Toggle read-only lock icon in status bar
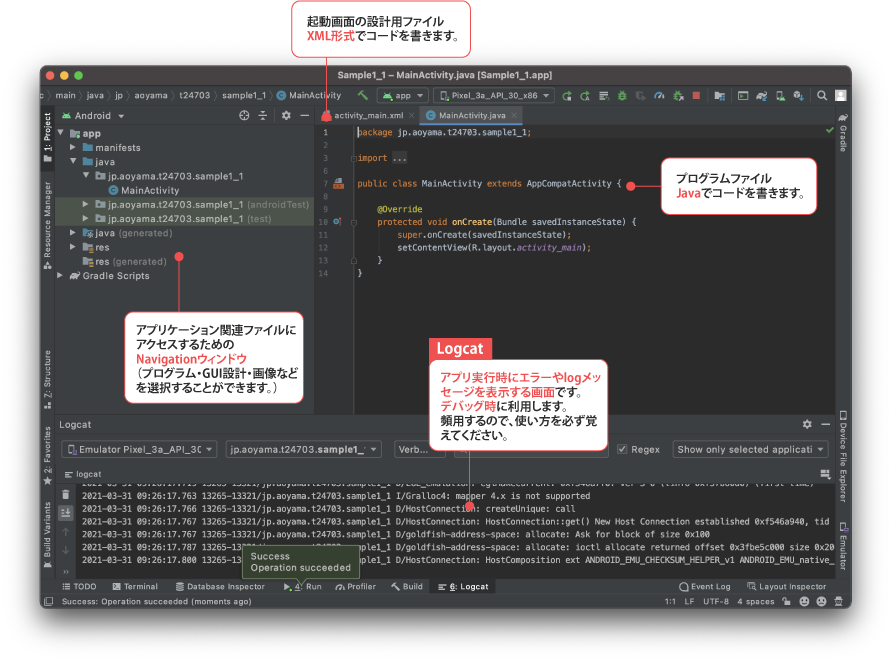Viewport: 892px width, 662px height. 786,601
